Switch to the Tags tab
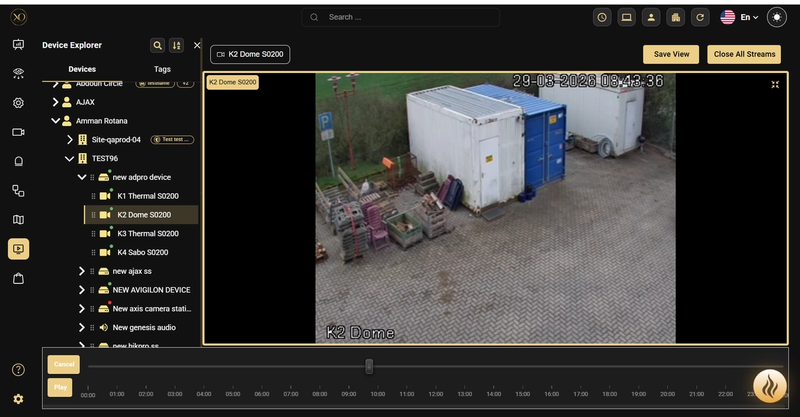The image size is (800, 417). click(162, 69)
